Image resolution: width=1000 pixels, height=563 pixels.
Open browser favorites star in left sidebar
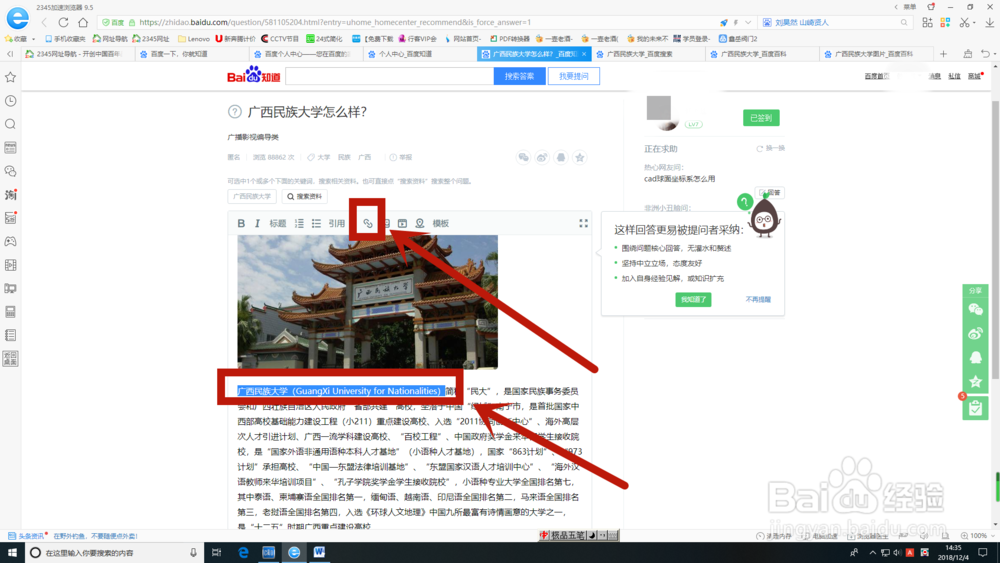click(10, 77)
